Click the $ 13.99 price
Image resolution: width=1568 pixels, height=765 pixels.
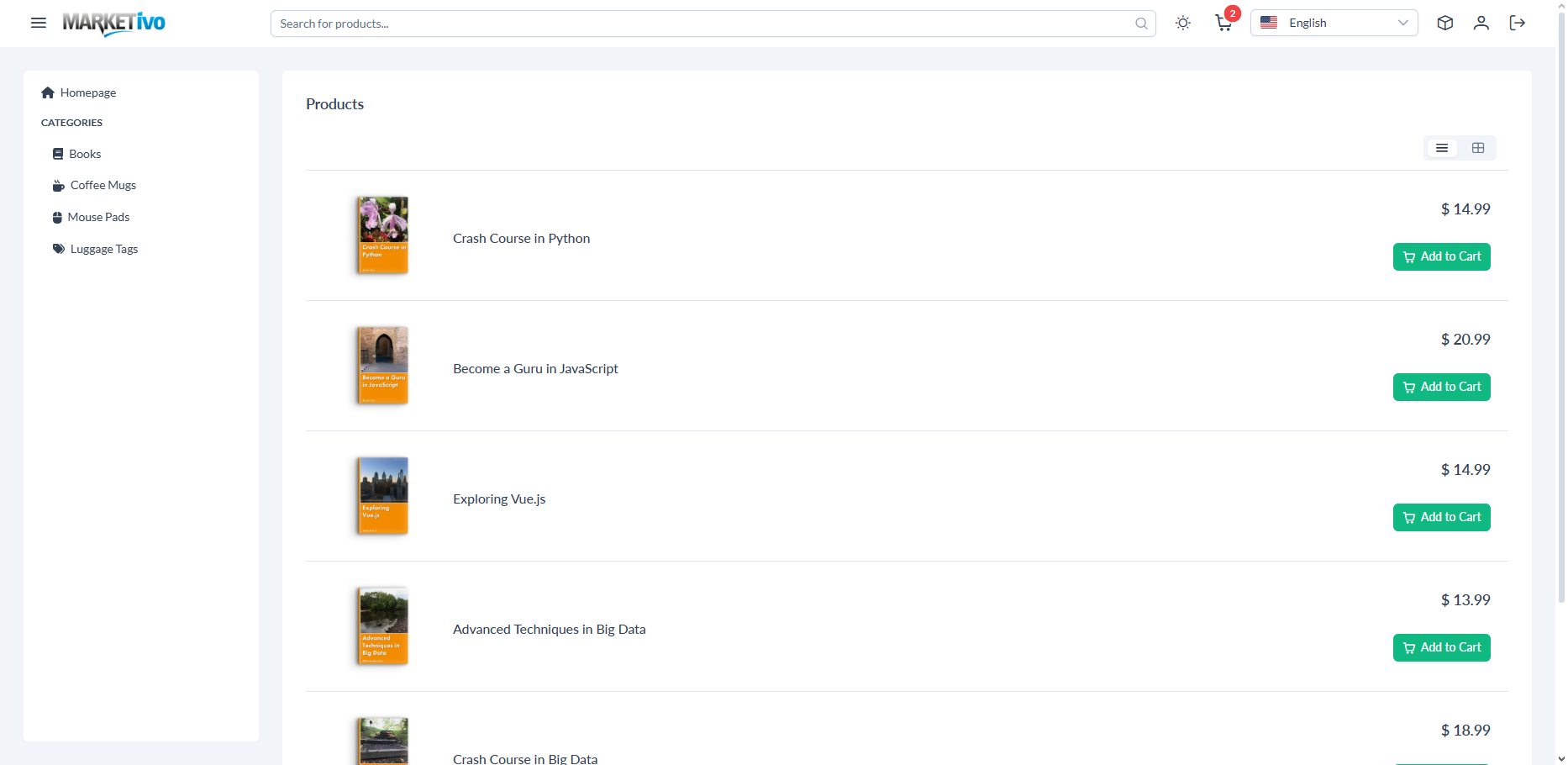(1465, 599)
